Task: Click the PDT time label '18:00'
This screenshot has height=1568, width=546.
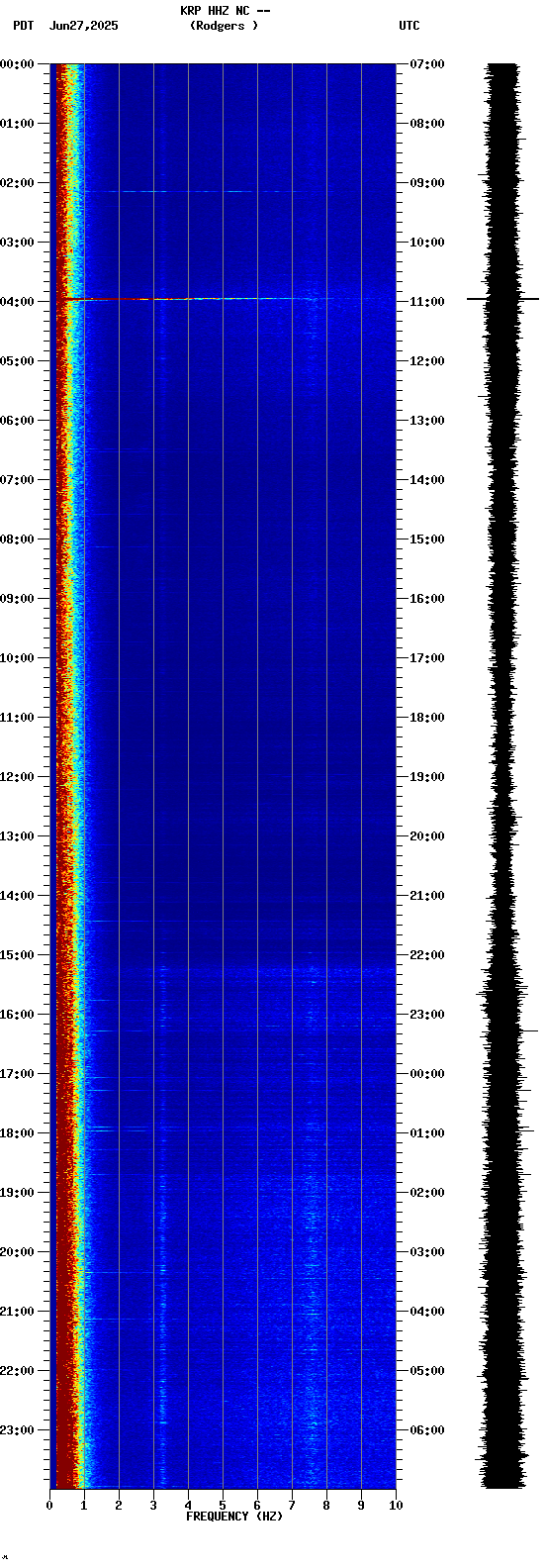Action: pos(17,1133)
